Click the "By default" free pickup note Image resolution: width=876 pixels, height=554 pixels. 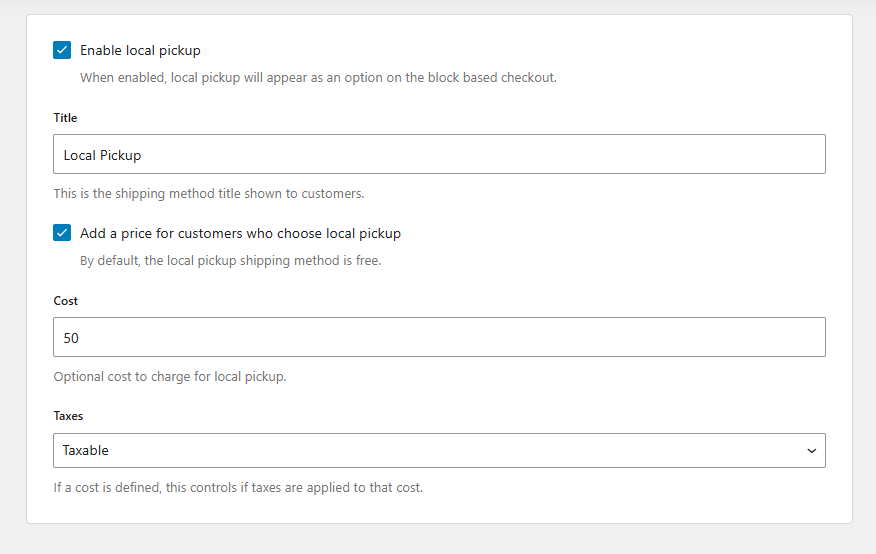(230, 261)
